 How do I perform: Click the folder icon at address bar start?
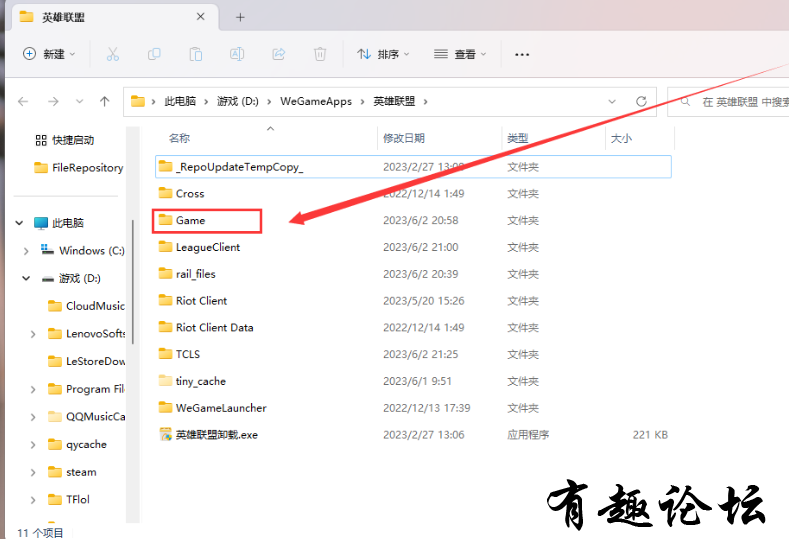pos(138,102)
